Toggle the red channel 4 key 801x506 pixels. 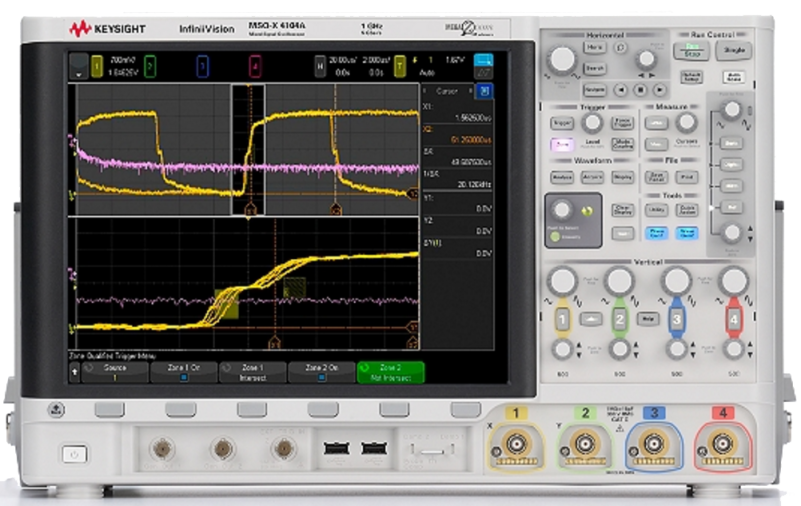tap(734, 320)
